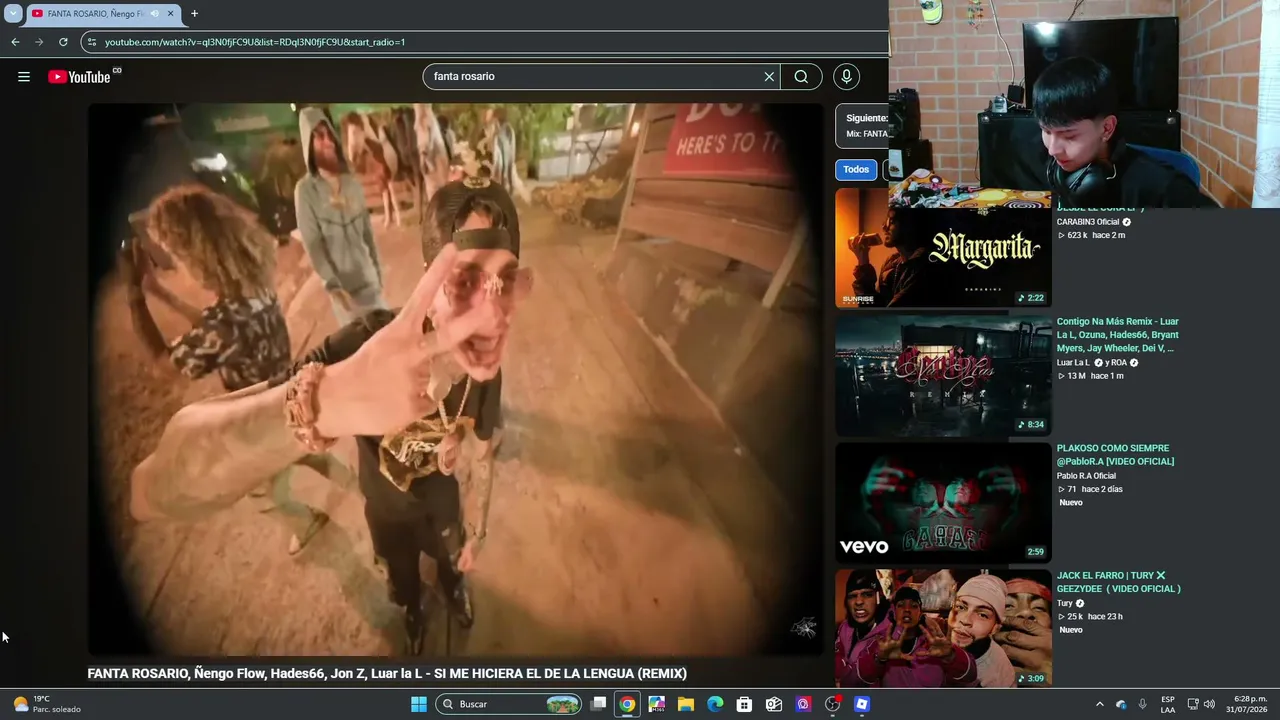Open Chrome's tab search dropdown
The width and height of the screenshot is (1280, 720).
[13, 14]
